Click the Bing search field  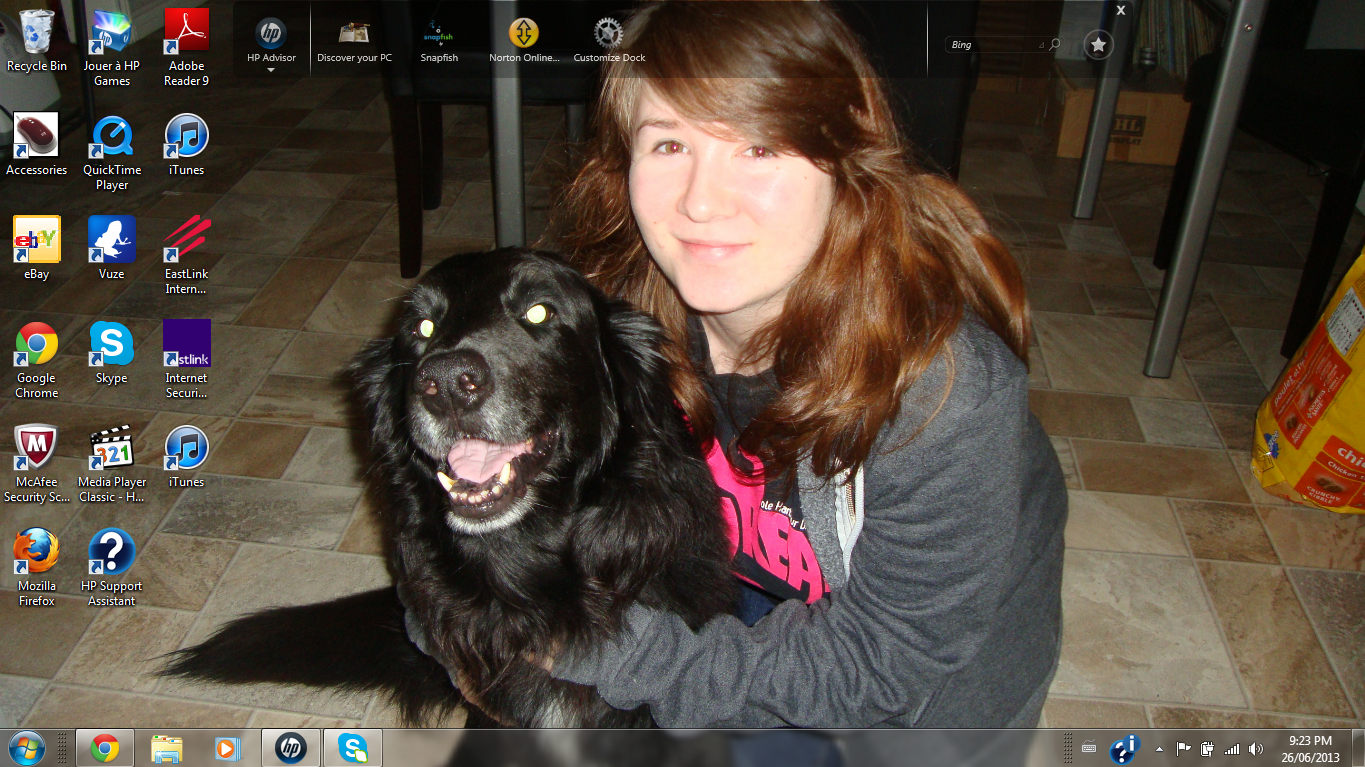tap(993, 45)
